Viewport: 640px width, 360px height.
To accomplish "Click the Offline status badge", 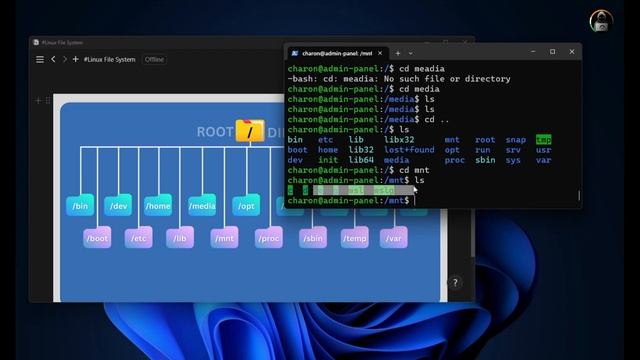I will point(154,60).
